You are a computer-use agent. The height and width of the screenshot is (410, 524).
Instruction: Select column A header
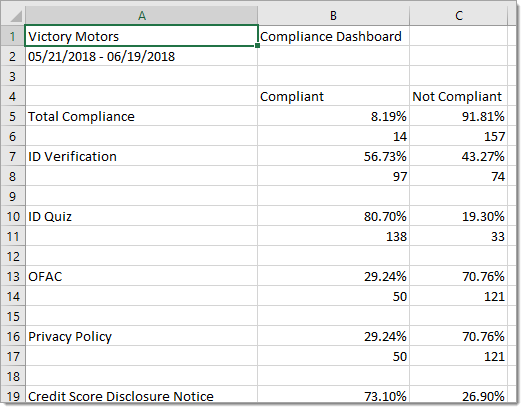click(x=141, y=15)
